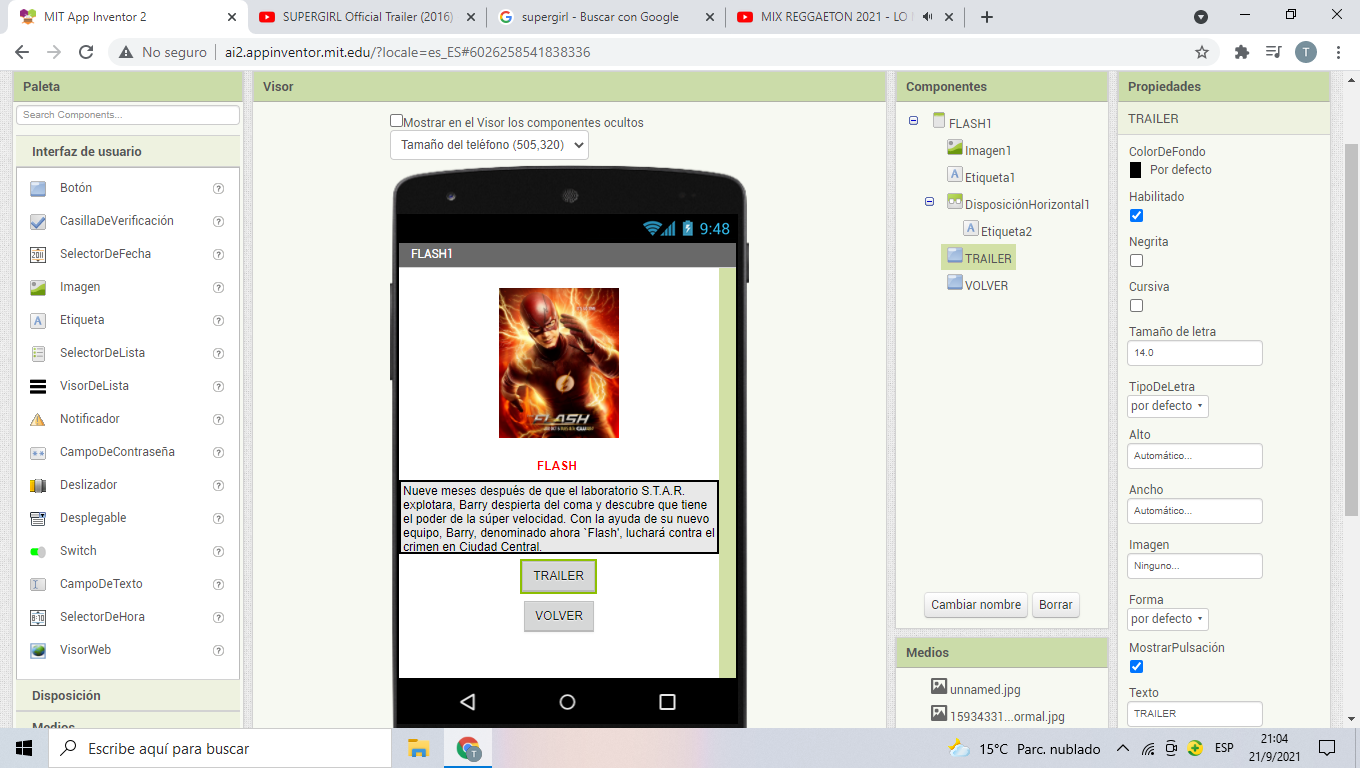1360x768 pixels.
Task: Switch to SUPERGIRL Official Trailer tab
Action: click(366, 17)
